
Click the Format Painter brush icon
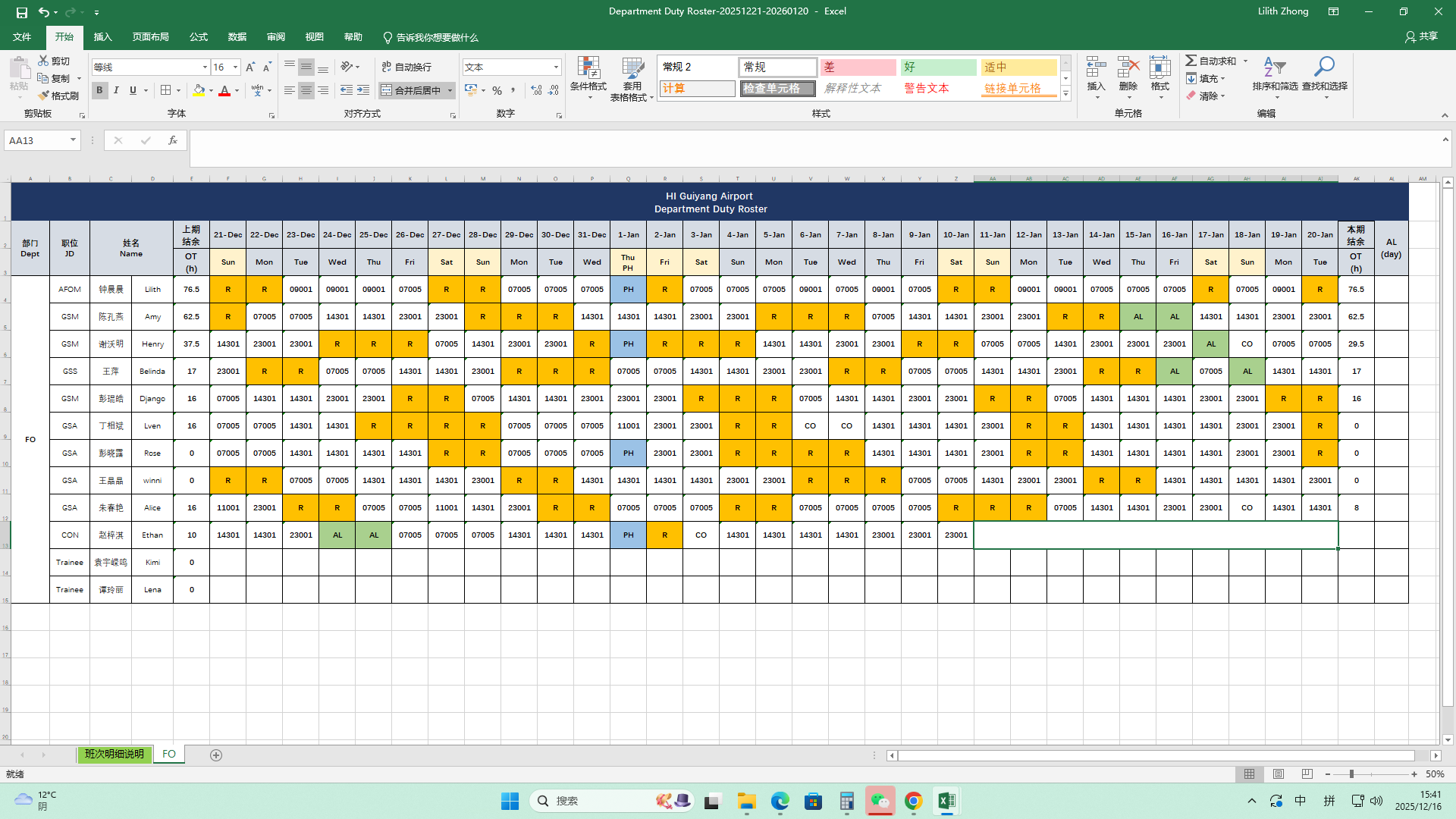44,96
